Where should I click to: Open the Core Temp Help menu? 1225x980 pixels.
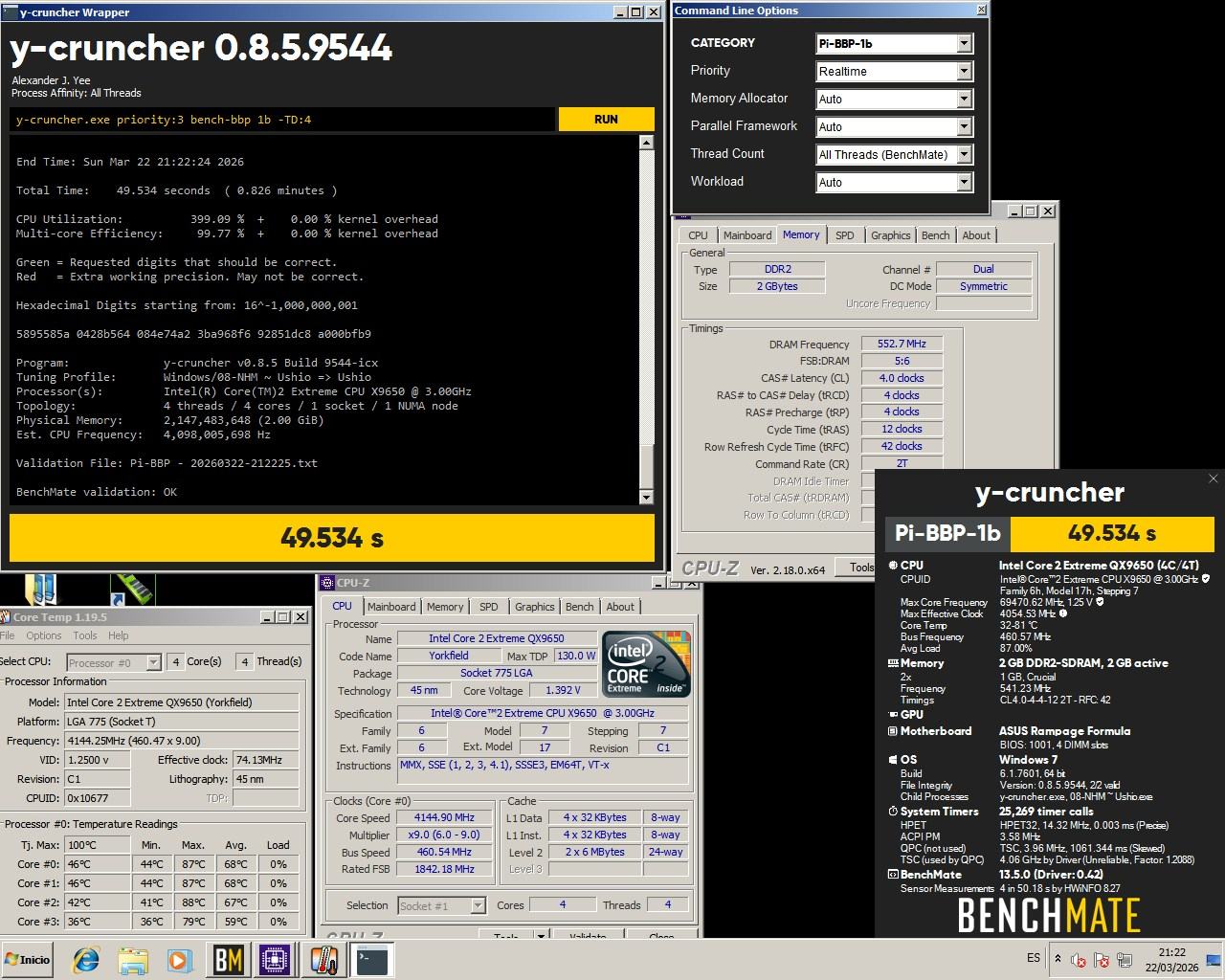click(119, 635)
